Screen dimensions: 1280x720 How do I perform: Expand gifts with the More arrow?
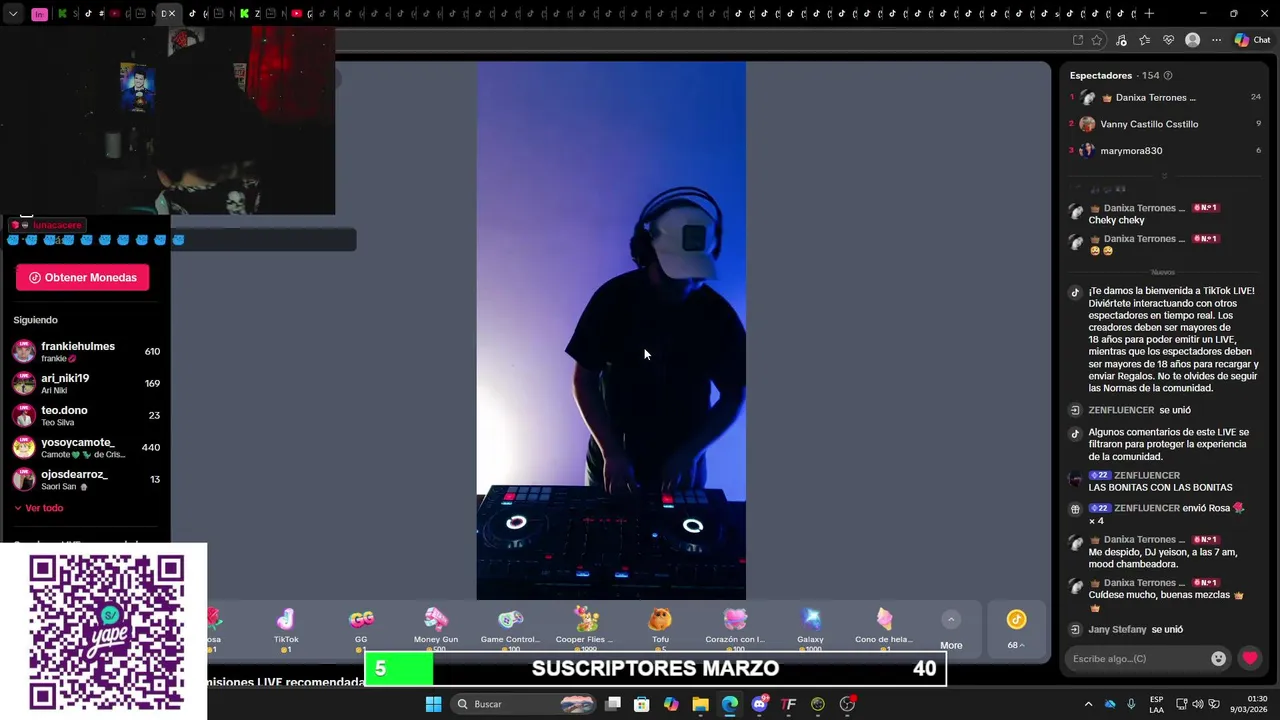click(951, 630)
